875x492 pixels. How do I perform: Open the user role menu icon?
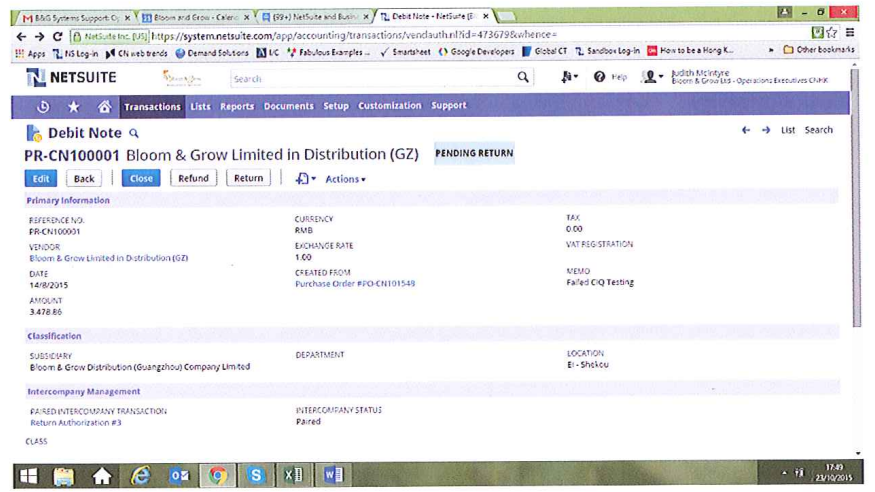[652, 77]
